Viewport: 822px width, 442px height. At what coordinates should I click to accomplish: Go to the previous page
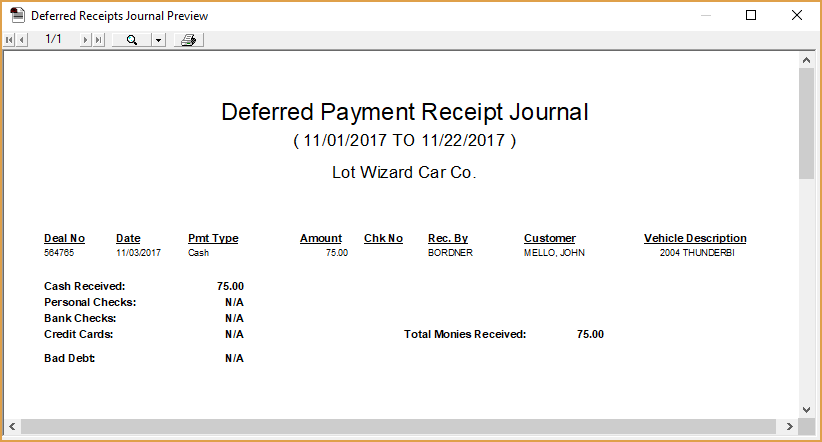coord(21,40)
